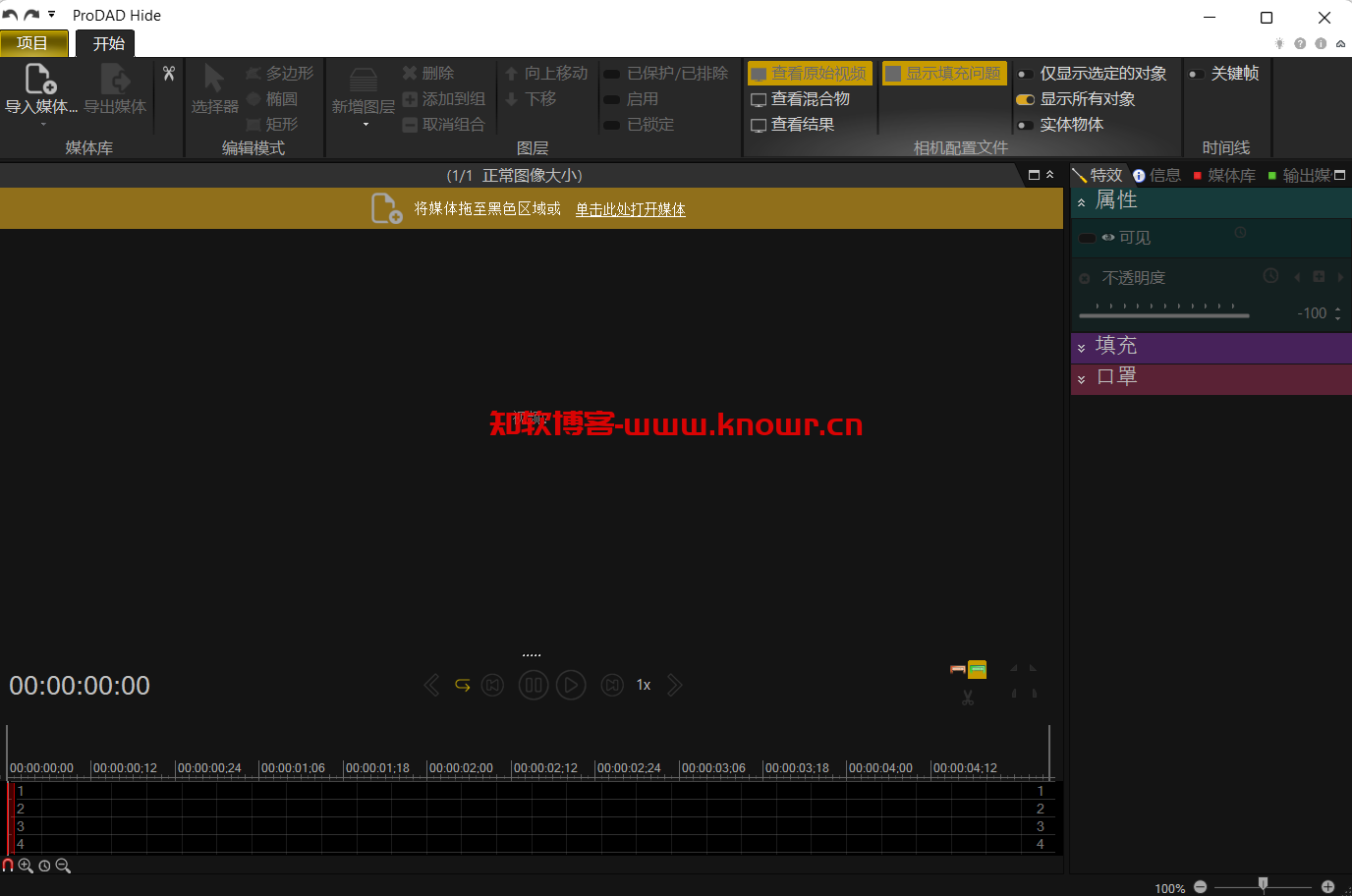The image size is (1352, 896).
Task: Choose the 矩形 rectangle shape tool
Action: click(272, 125)
